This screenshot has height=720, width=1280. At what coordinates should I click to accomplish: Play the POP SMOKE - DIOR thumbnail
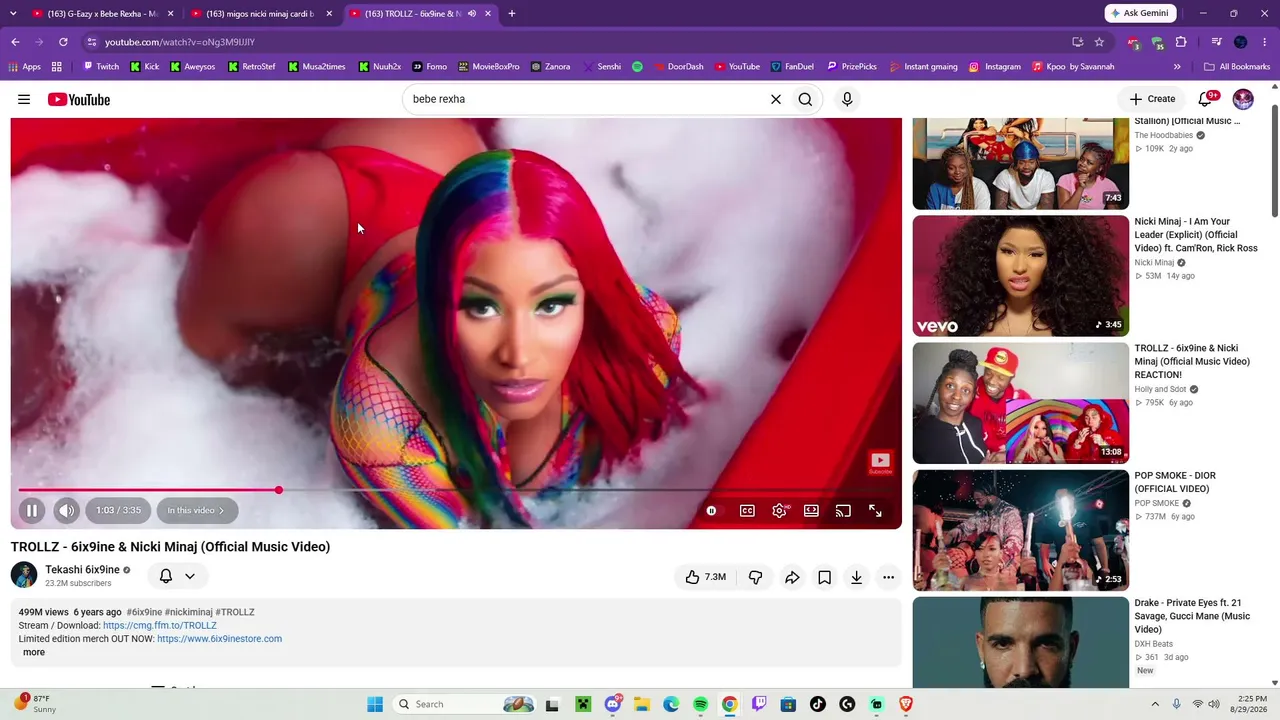1020,530
